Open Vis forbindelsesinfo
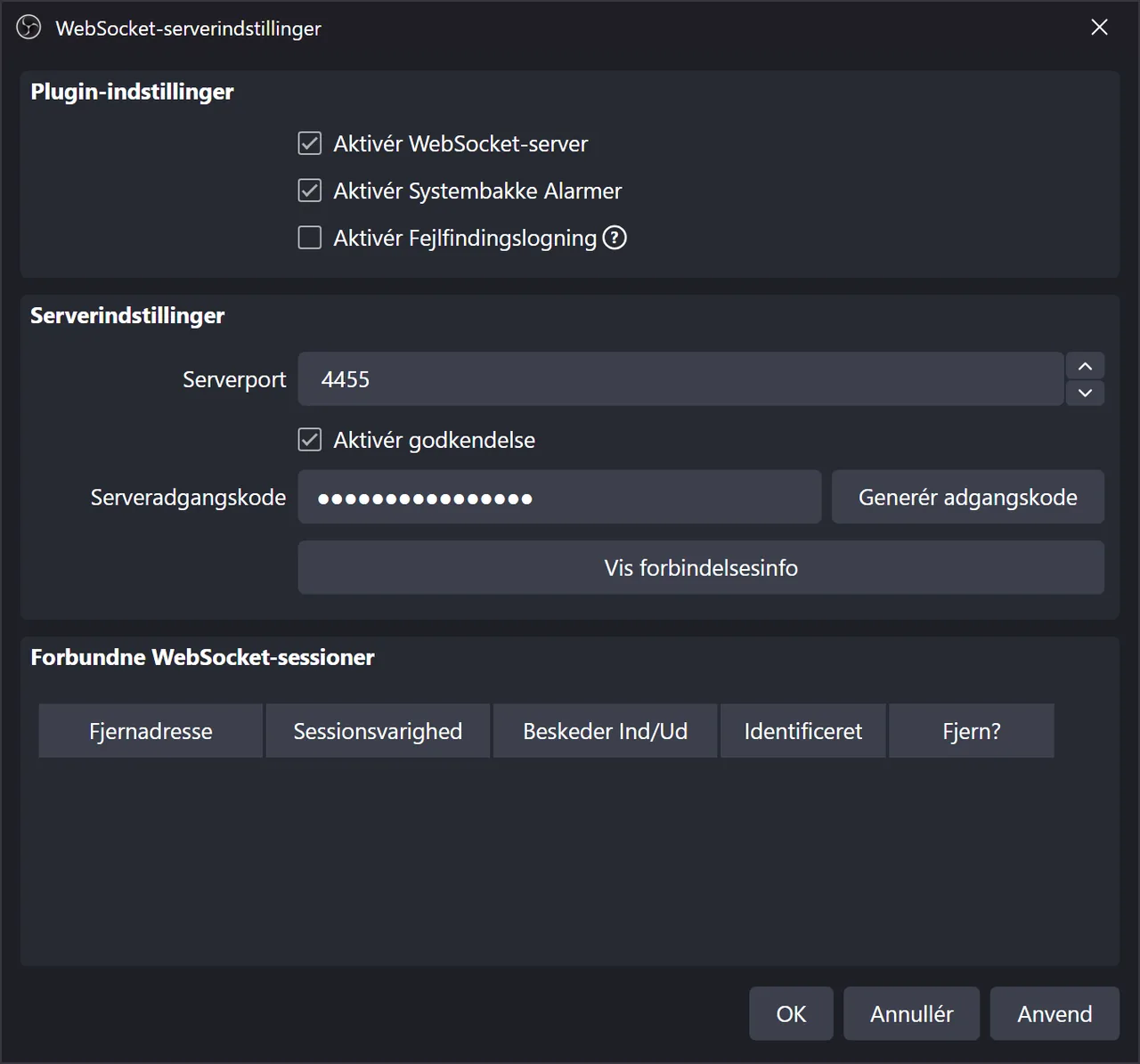This screenshot has height=1064, width=1140. [701, 568]
